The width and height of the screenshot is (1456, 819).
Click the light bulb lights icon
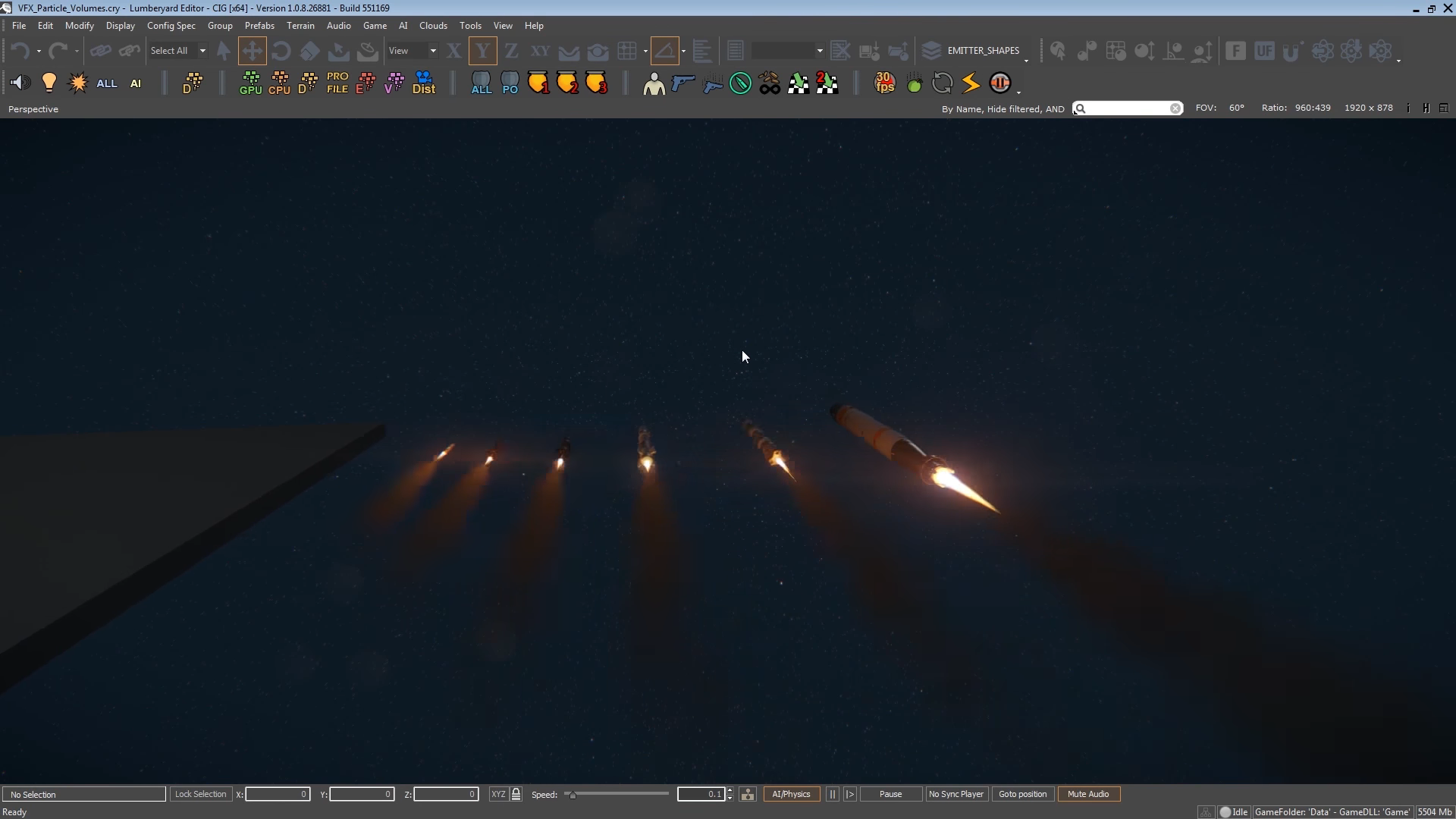coord(49,83)
